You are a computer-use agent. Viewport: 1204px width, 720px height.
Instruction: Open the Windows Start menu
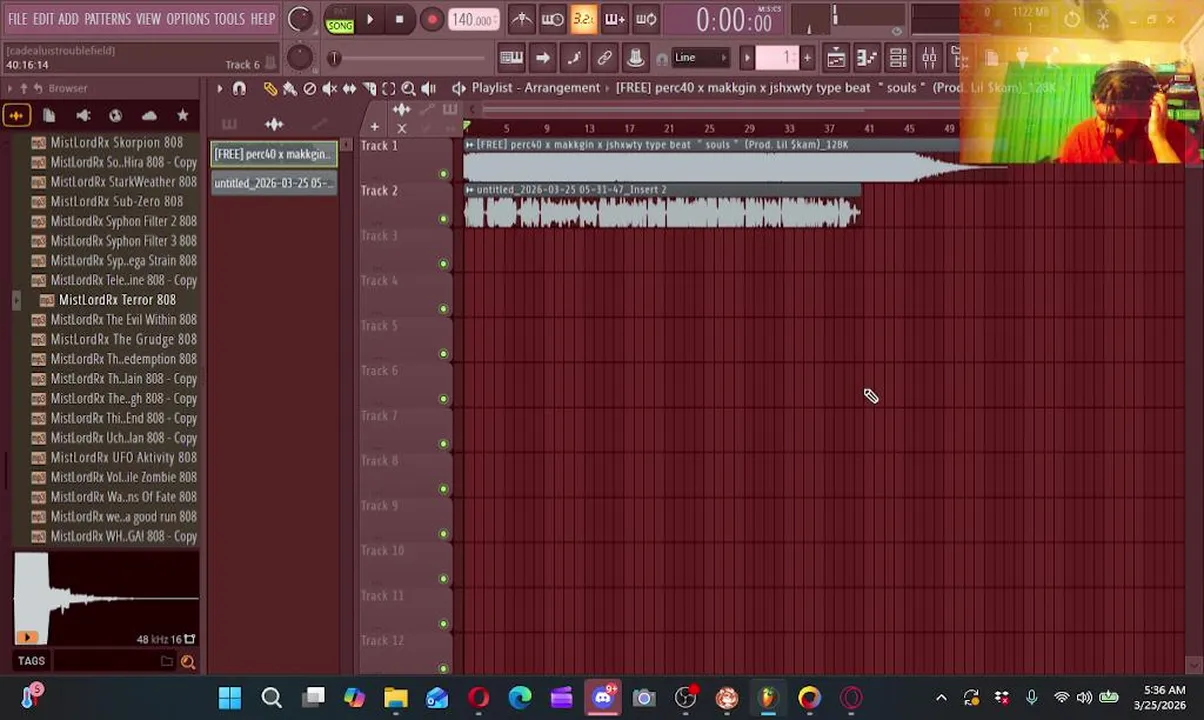230,698
